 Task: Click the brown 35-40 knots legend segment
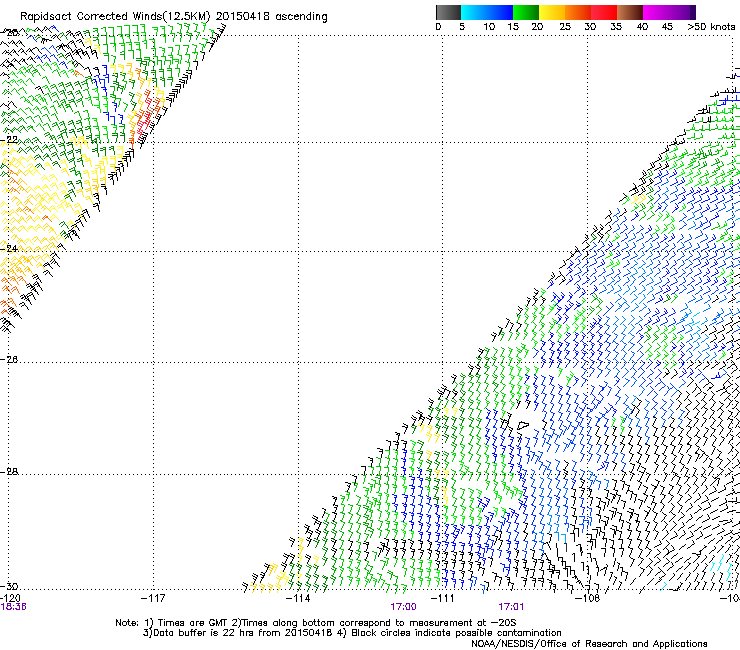630,12
